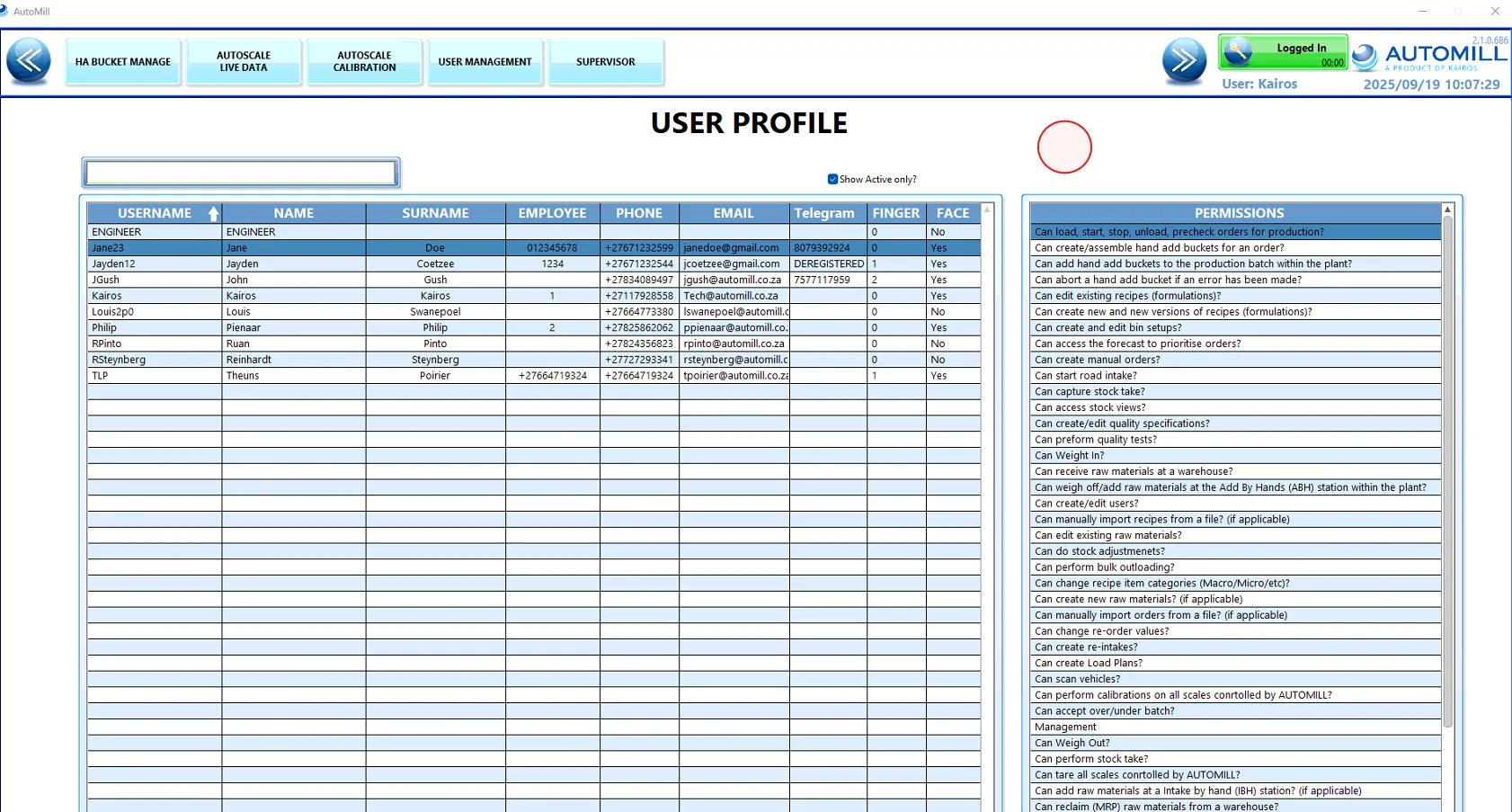Sort by EMPLOYEE column header
Viewport: 1512px width, 812px height.
[552, 213]
